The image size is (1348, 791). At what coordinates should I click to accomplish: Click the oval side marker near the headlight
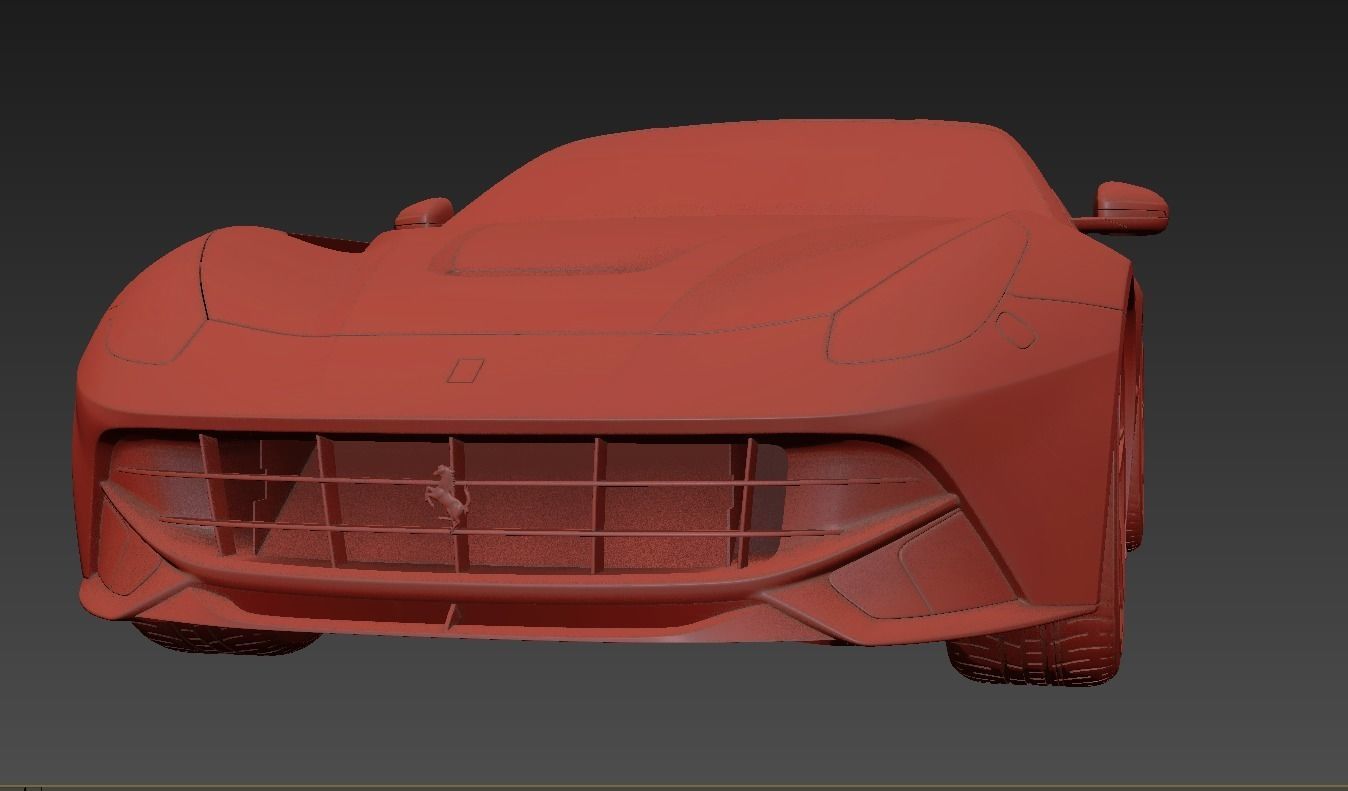(x=1017, y=329)
